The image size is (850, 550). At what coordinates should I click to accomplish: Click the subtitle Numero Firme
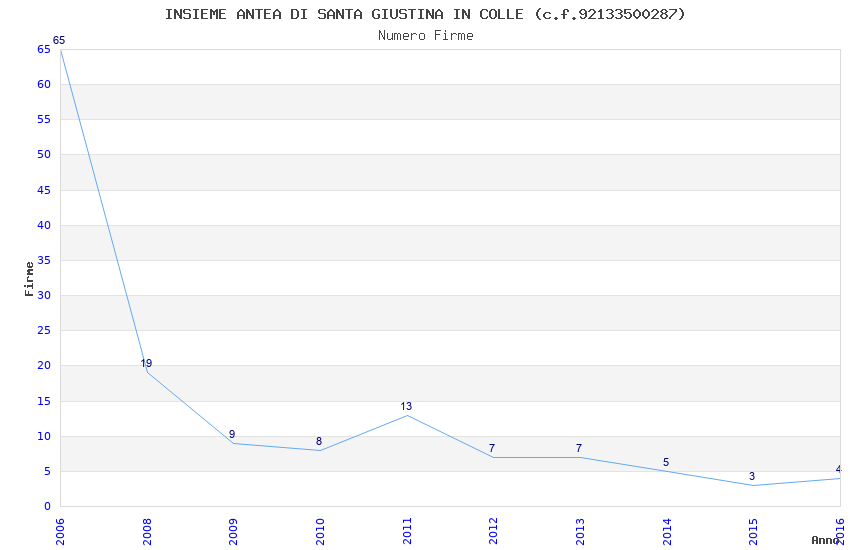click(x=426, y=36)
